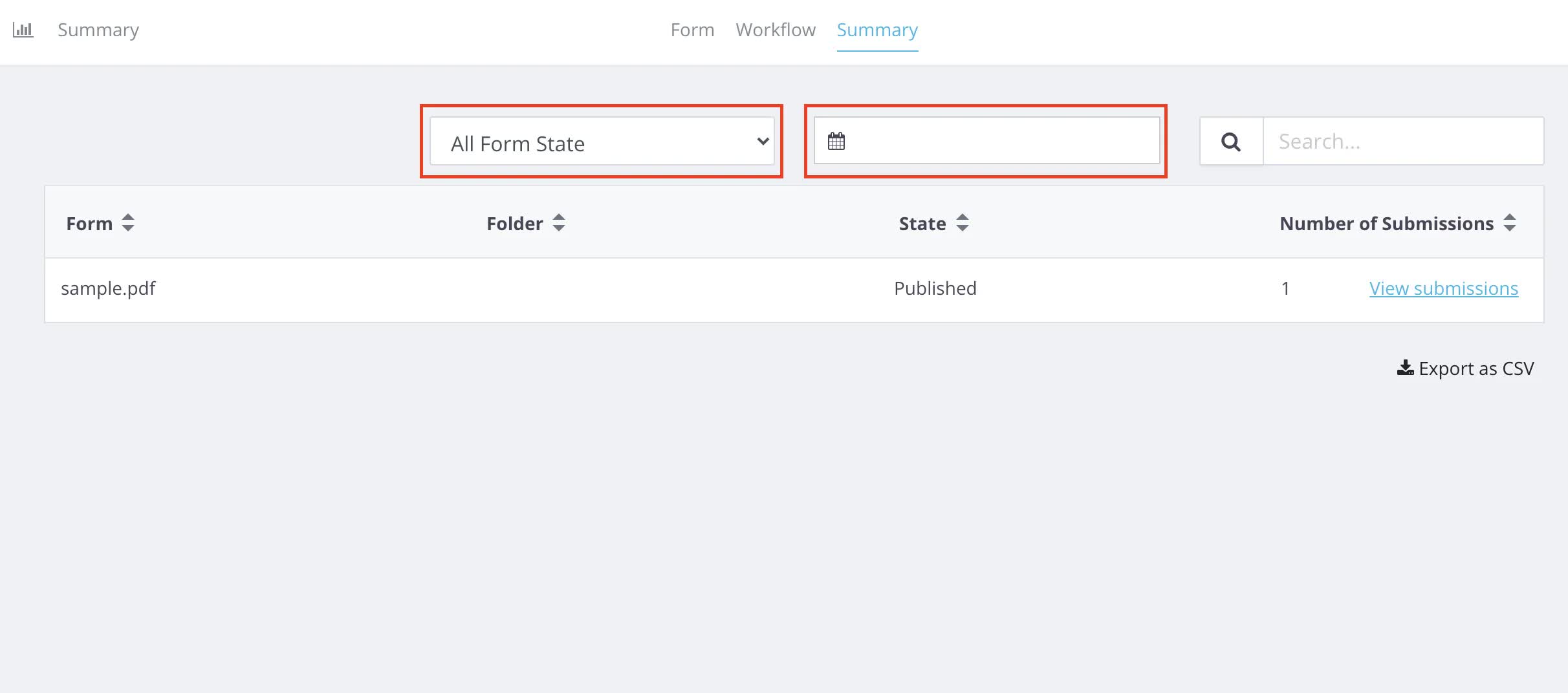Sort table by State column arrows
Screen dimensions: 1568x693
tap(963, 223)
